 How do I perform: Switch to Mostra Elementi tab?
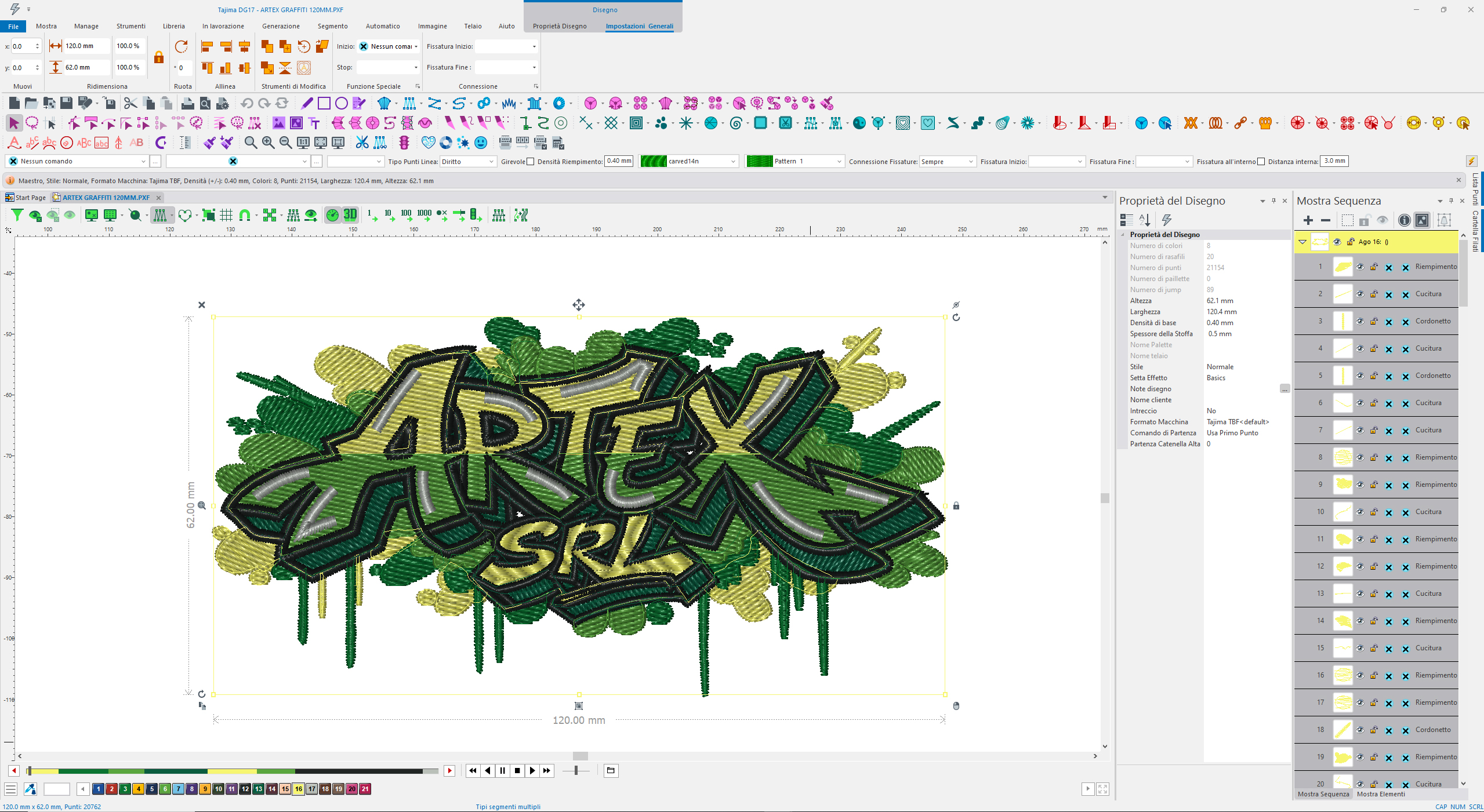pos(1380,794)
